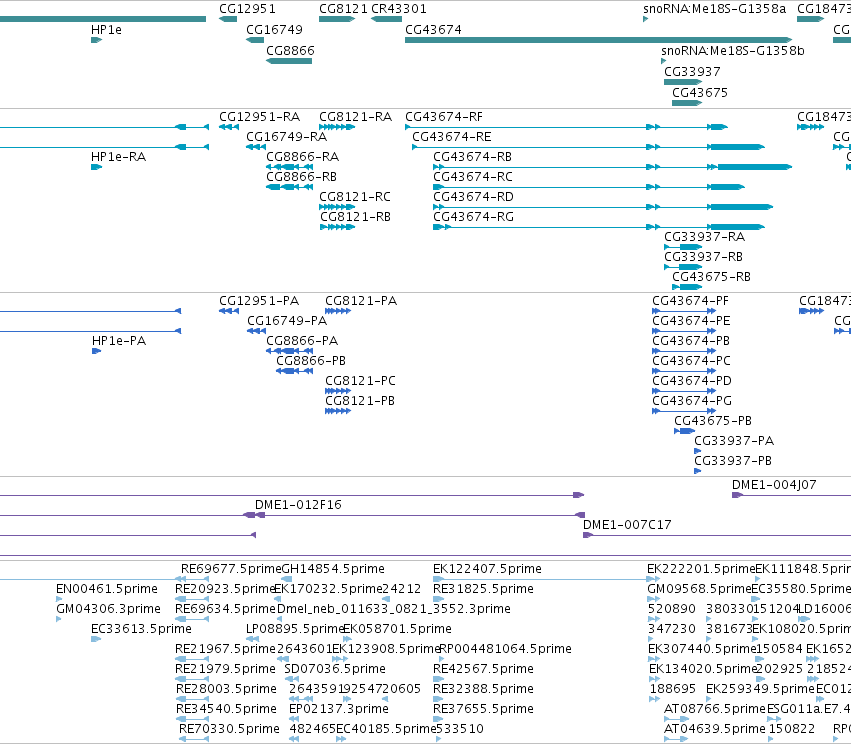Viewport: 851px width, 744px height.
Task: Click EST EC33613.5prime
Action: pyautogui.click(x=141, y=629)
